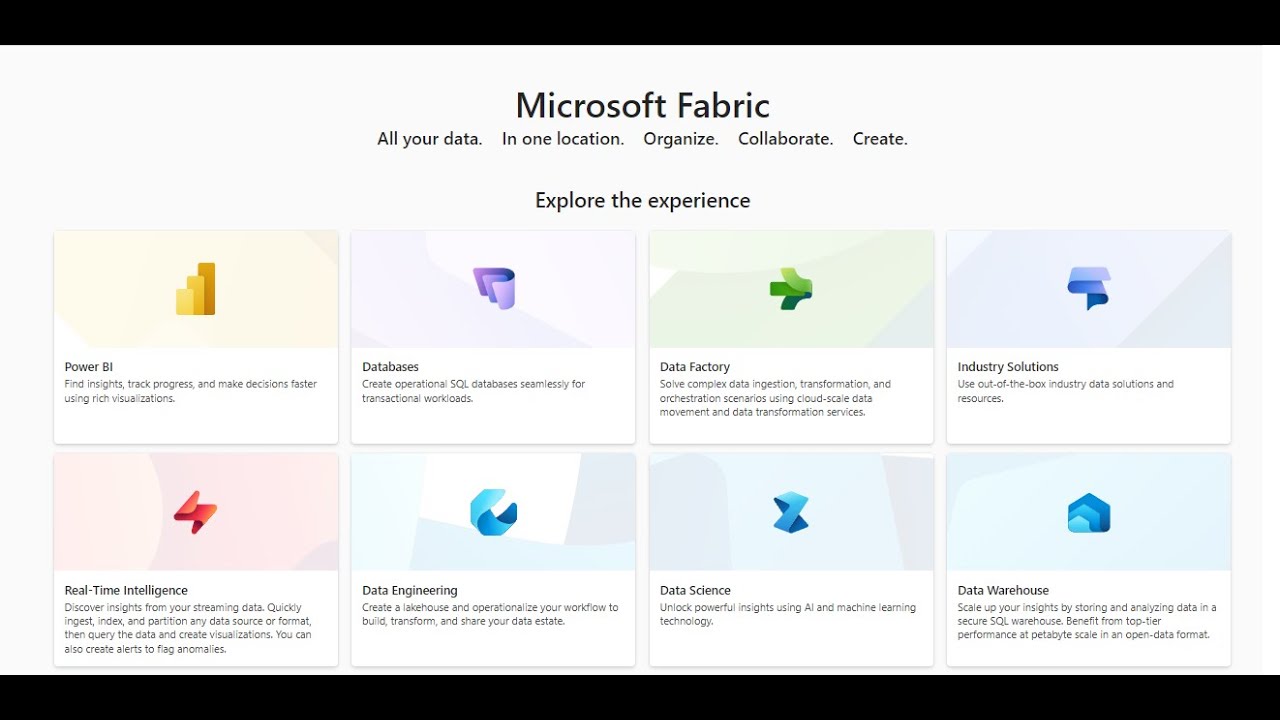Click 'Discover insights from your streaming data' text
The height and width of the screenshot is (720, 1280).
point(188,628)
